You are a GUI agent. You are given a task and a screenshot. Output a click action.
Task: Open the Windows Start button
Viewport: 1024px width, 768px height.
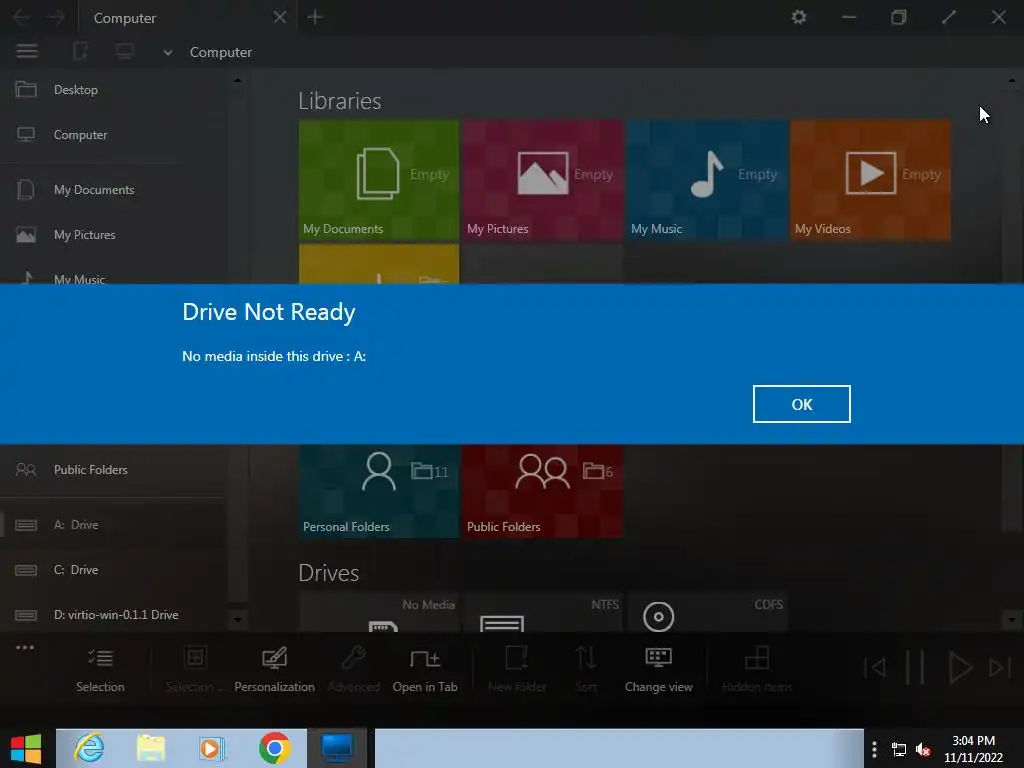[x=26, y=748]
